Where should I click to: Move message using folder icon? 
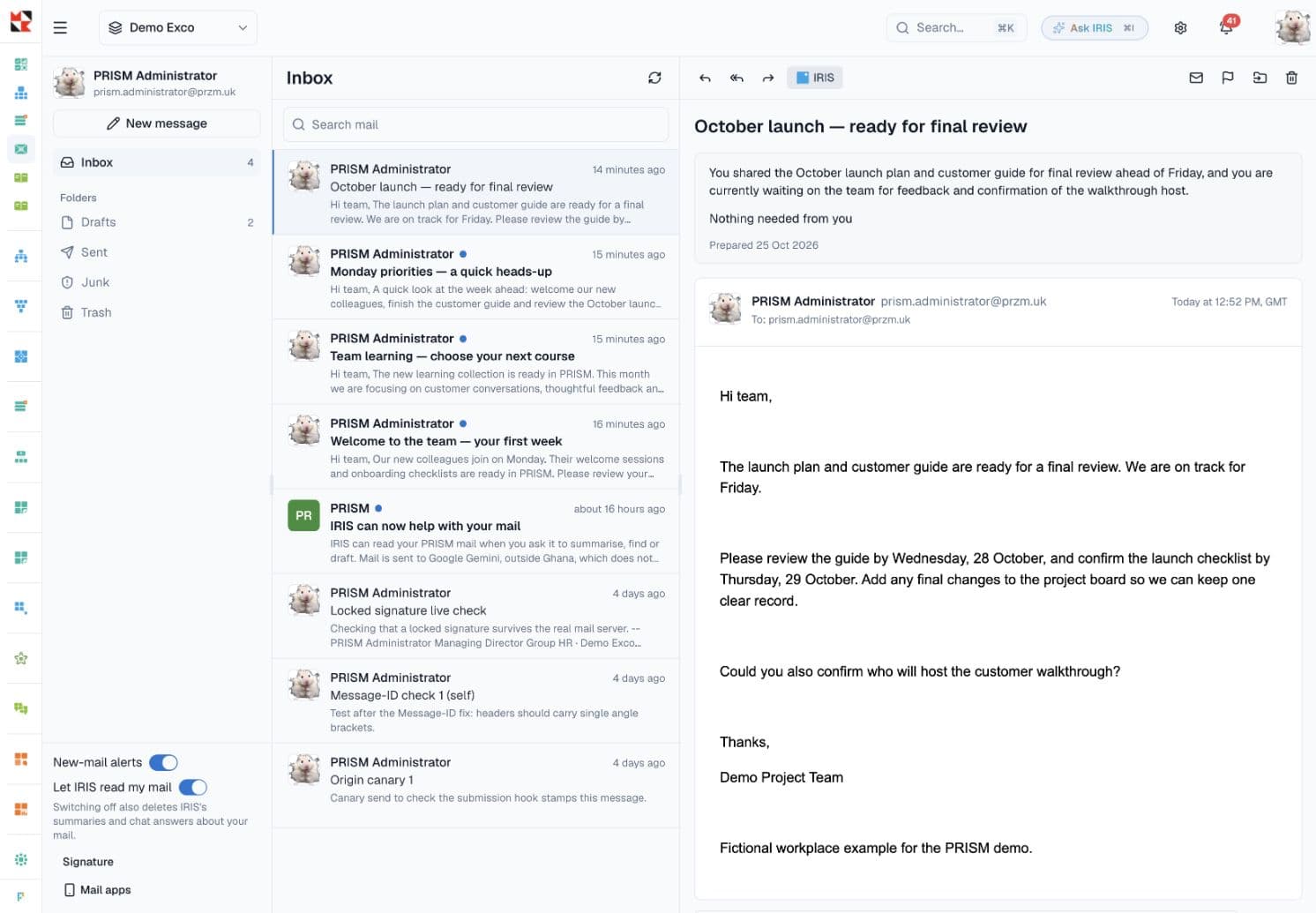(x=1260, y=78)
